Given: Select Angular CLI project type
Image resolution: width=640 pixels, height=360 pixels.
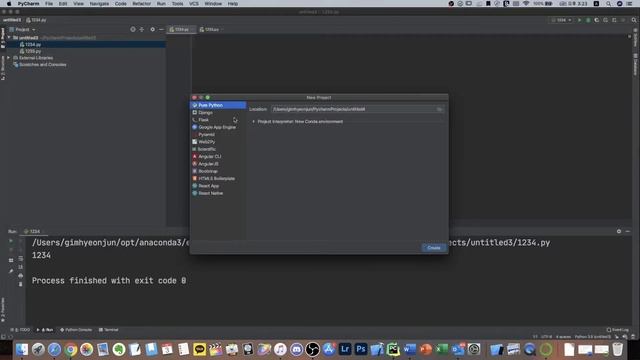Looking at the screenshot, I should click(218, 157).
